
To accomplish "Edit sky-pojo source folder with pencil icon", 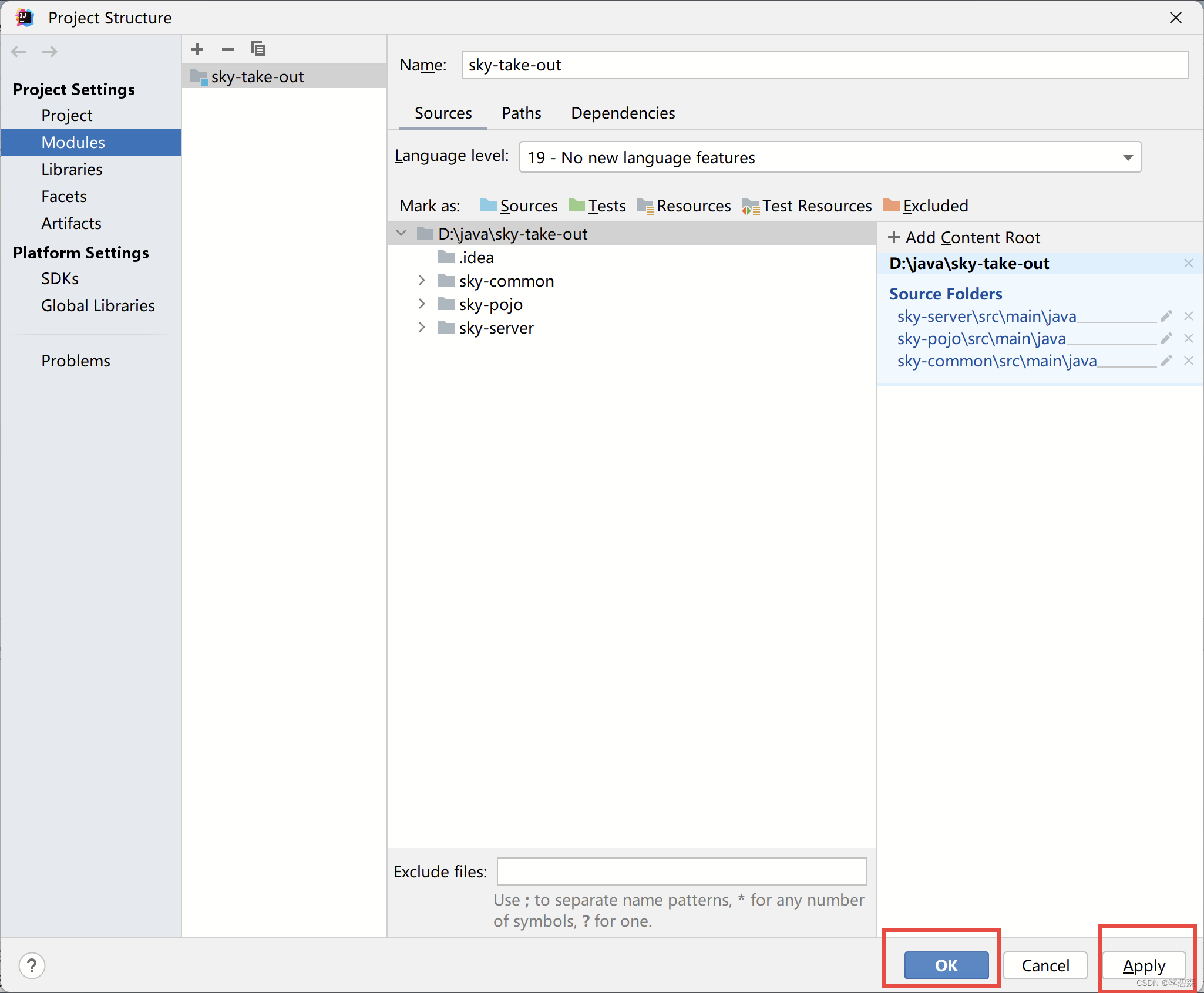I will click(1166, 338).
